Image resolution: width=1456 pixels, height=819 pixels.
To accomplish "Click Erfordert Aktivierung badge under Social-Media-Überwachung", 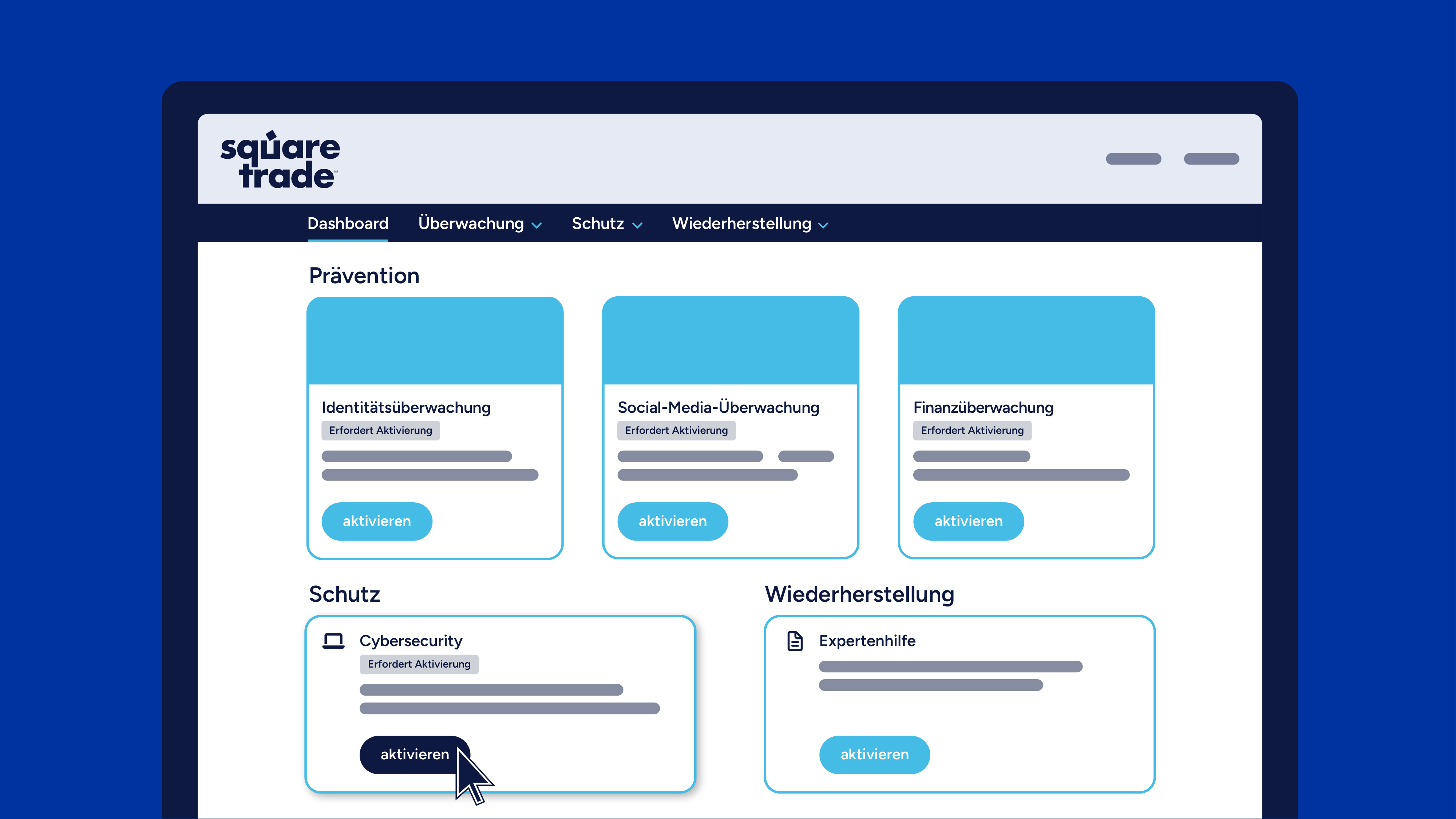I will tap(676, 431).
